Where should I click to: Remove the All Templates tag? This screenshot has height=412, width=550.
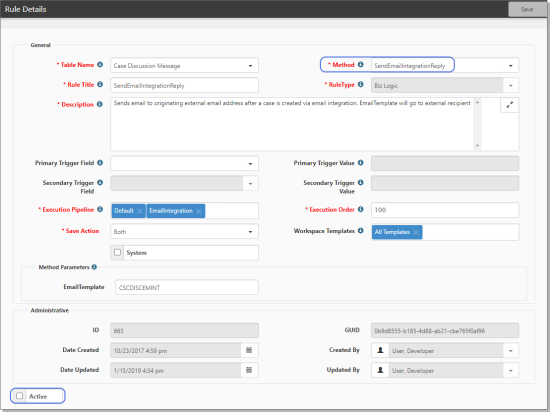(x=416, y=232)
